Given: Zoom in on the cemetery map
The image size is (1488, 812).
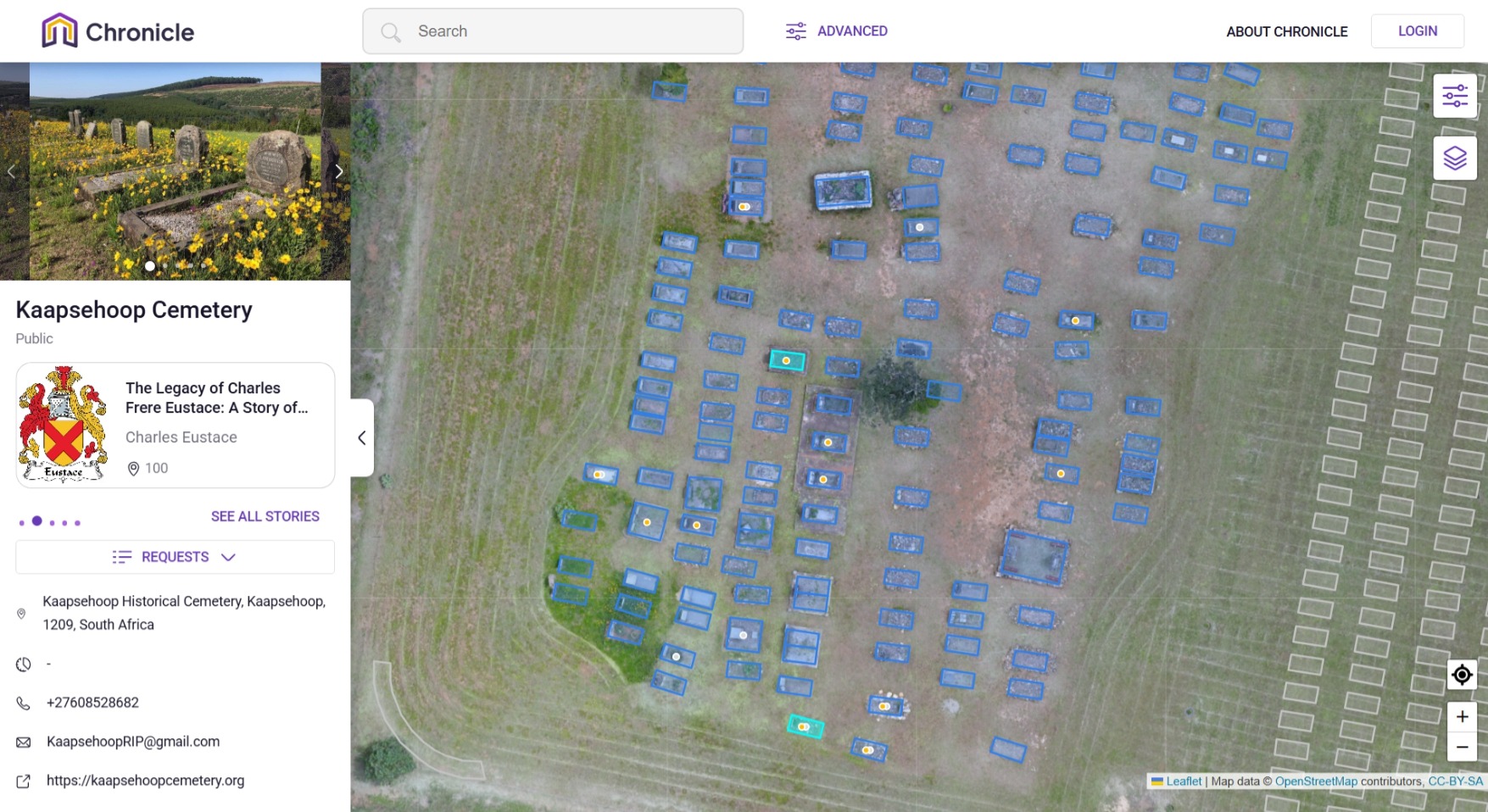Looking at the screenshot, I should [x=1462, y=717].
